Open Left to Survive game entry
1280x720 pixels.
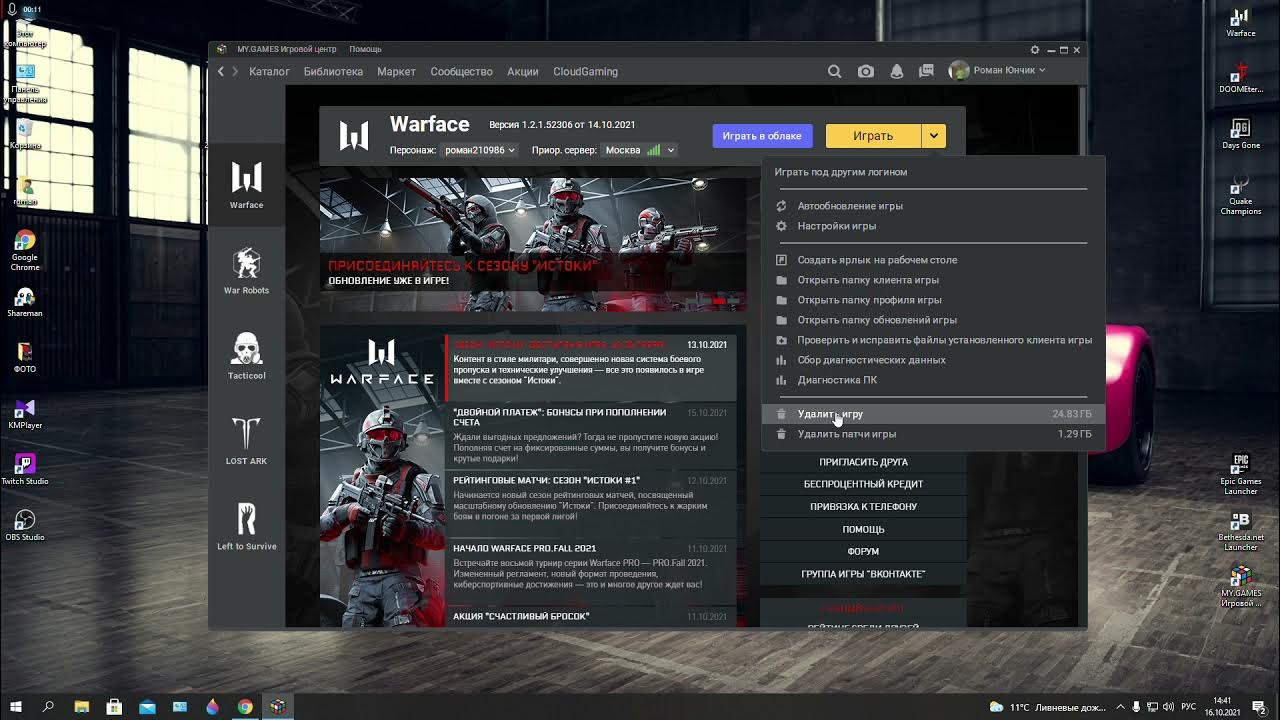[246, 526]
